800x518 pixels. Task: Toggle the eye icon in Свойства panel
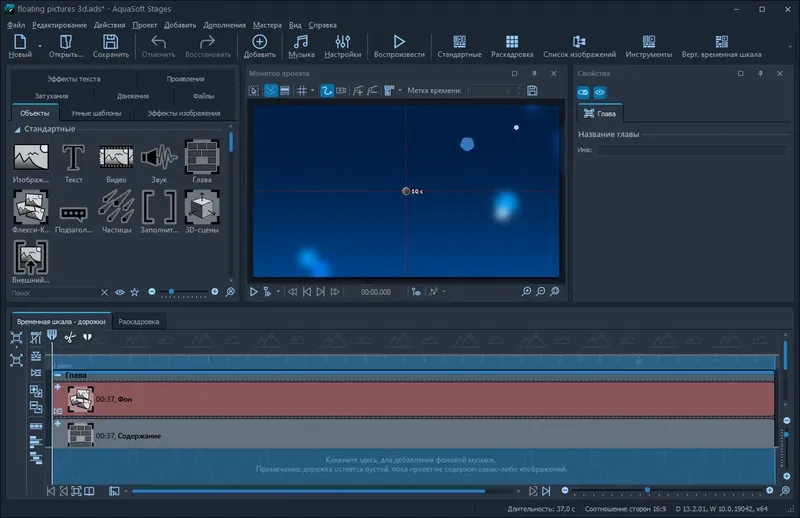coord(600,92)
